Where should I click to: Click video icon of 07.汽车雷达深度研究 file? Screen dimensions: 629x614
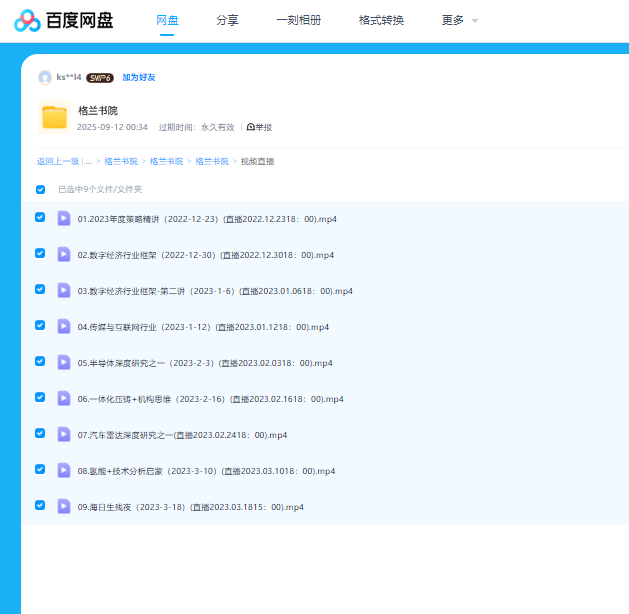[x=64, y=434]
